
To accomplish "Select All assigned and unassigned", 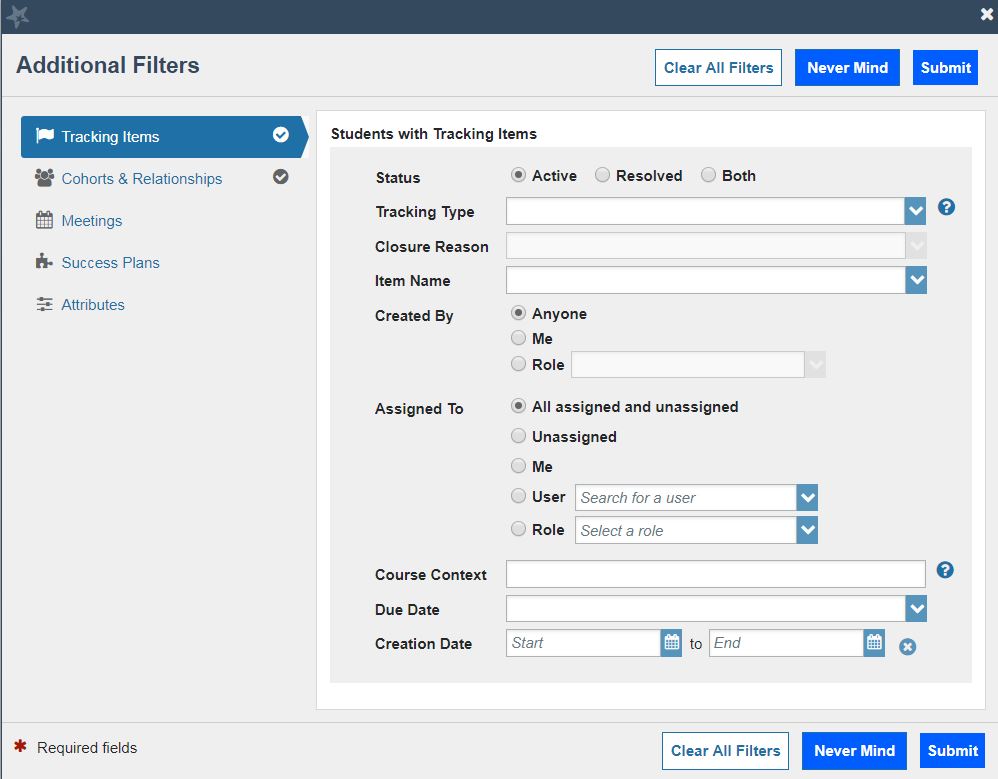I will [518, 406].
